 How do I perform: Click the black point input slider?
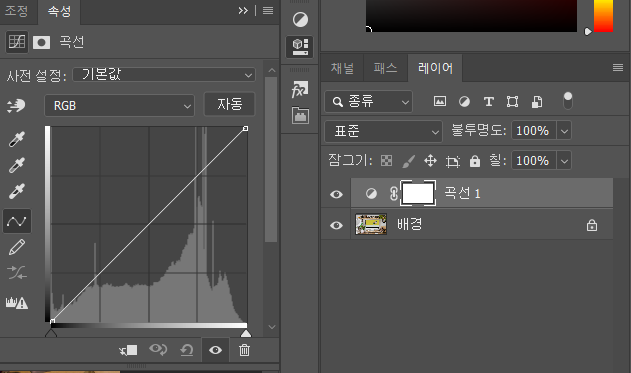(51, 333)
